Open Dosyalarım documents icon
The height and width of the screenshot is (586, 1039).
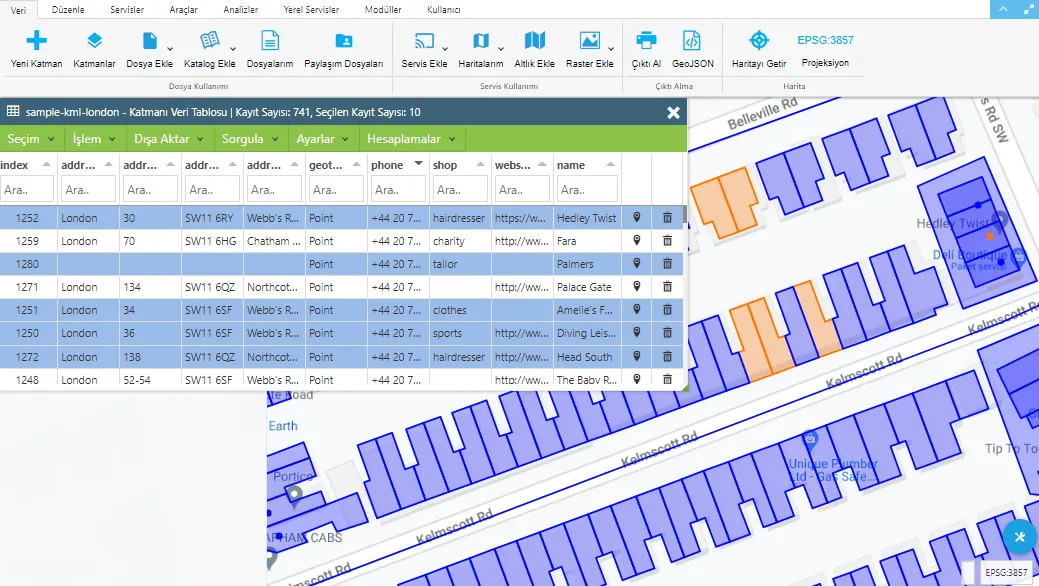(270, 40)
